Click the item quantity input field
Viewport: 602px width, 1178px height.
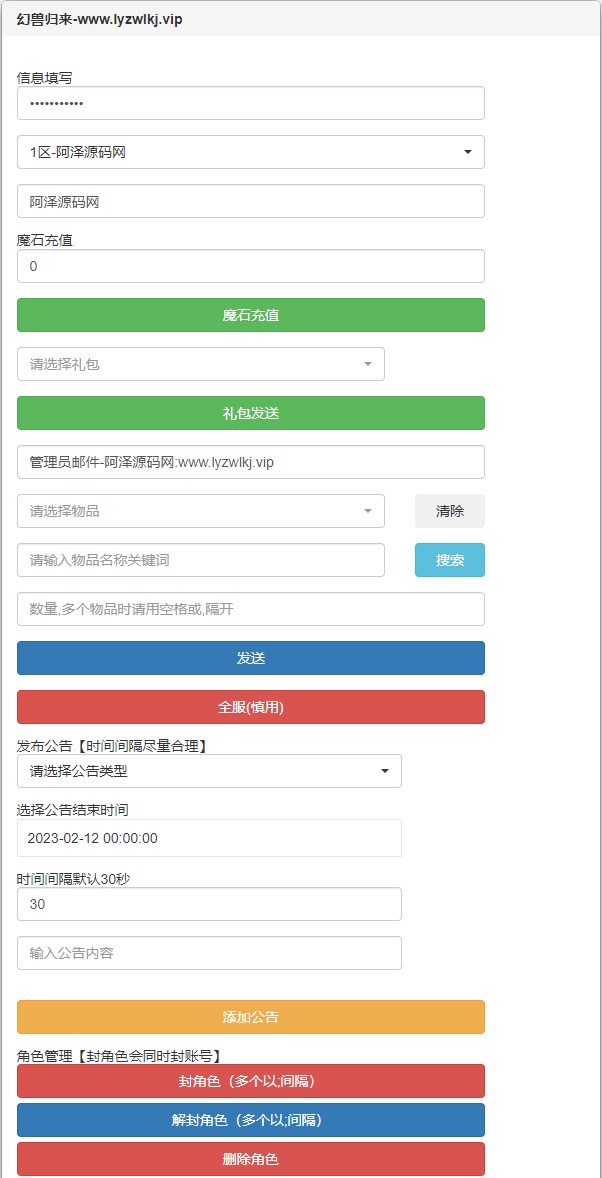pos(250,609)
